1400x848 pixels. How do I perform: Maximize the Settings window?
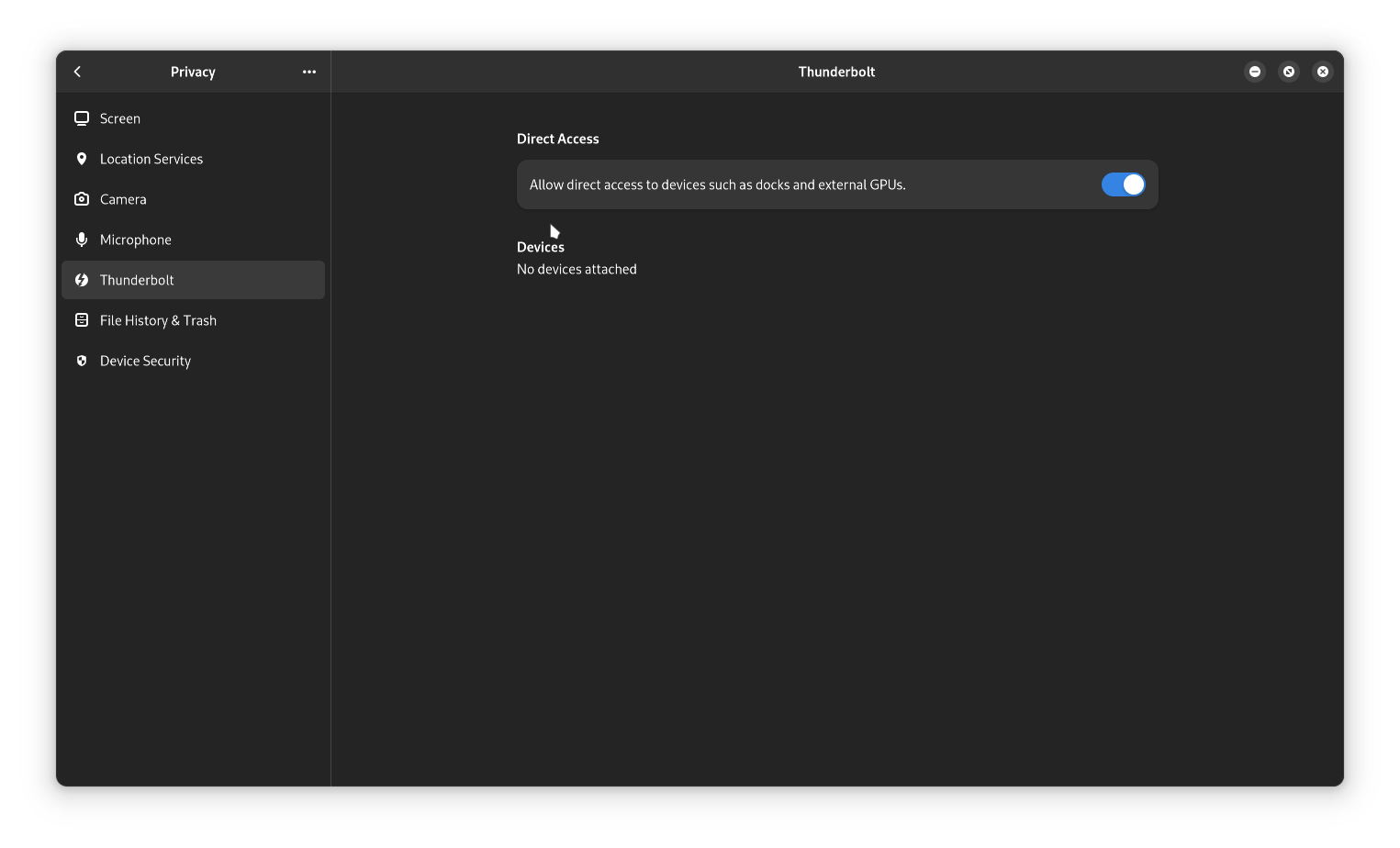[1289, 72]
